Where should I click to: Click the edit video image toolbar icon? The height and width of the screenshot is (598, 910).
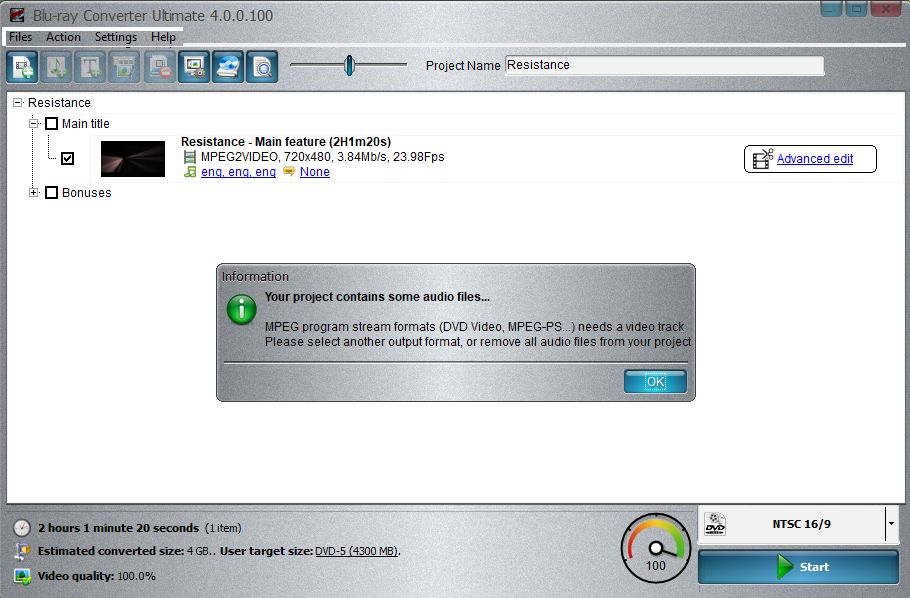[125, 67]
